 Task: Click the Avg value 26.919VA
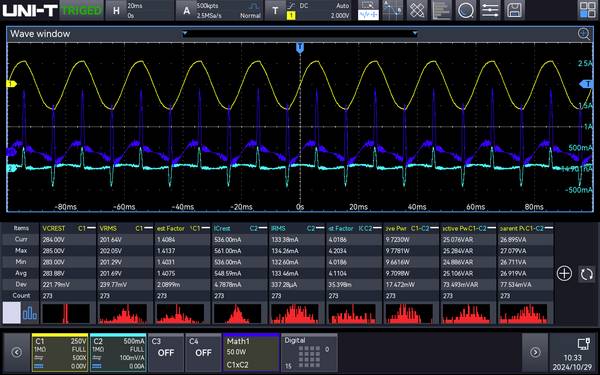tap(513, 274)
